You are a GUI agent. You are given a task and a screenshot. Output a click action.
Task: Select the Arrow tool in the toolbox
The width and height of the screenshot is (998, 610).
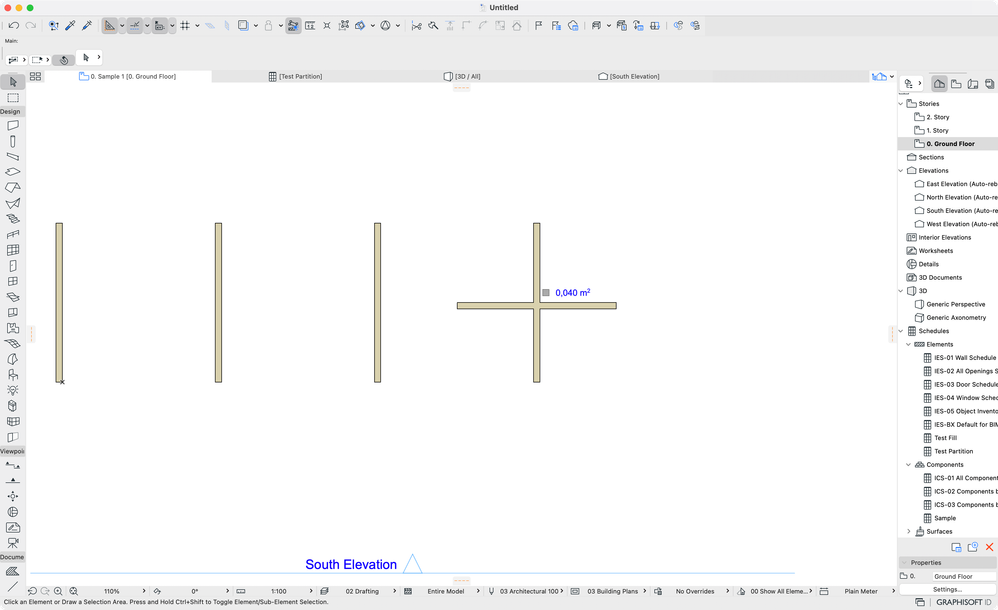click(13, 82)
